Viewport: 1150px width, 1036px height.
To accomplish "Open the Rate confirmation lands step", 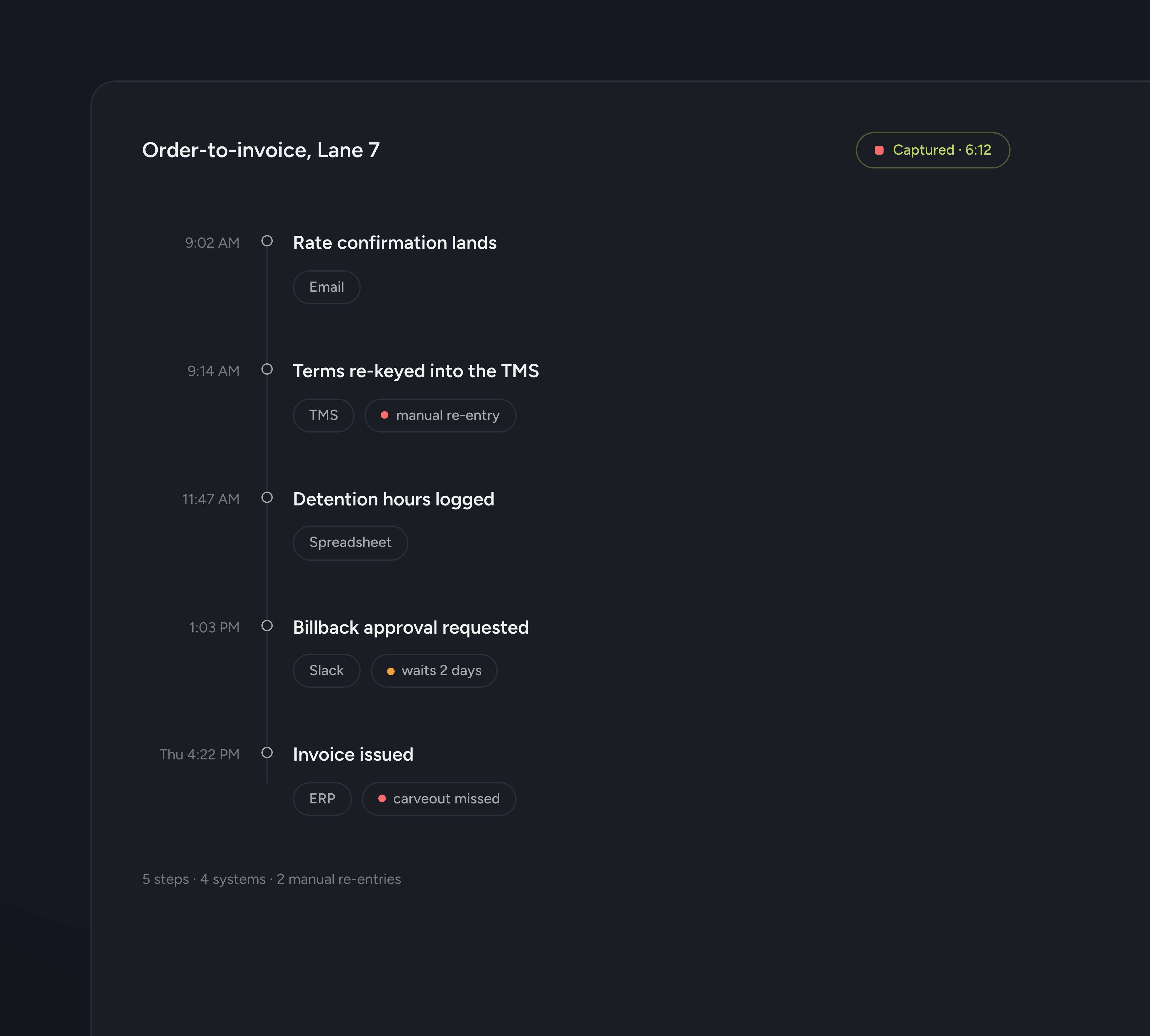I will [x=395, y=242].
